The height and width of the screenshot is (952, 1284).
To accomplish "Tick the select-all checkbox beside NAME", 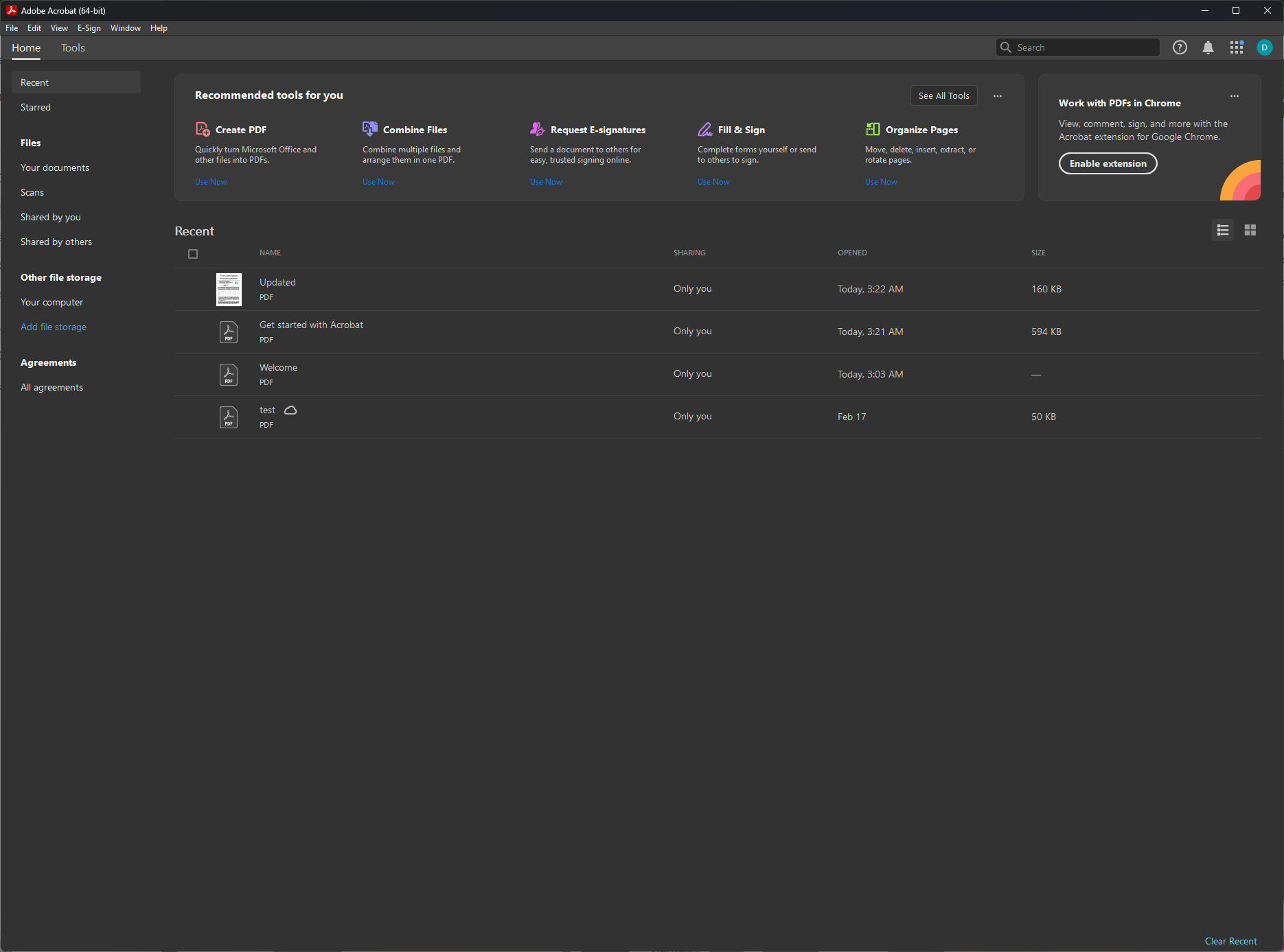I will (x=193, y=254).
